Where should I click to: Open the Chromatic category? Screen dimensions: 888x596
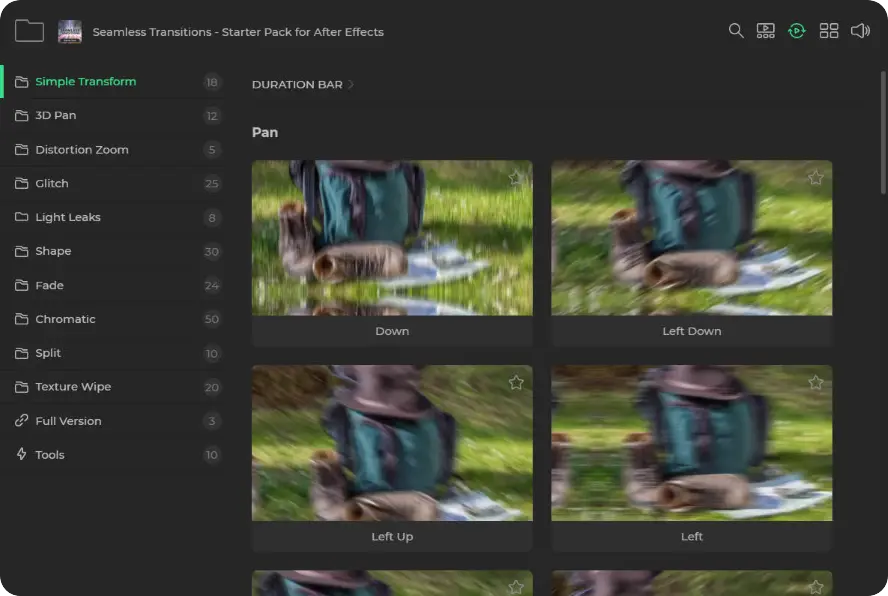pyautogui.click(x=112, y=319)
